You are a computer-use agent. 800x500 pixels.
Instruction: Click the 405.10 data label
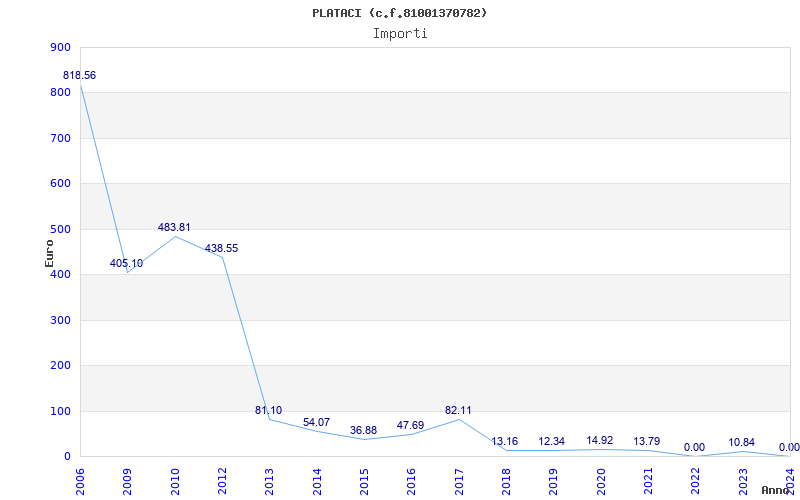point(126,264)
